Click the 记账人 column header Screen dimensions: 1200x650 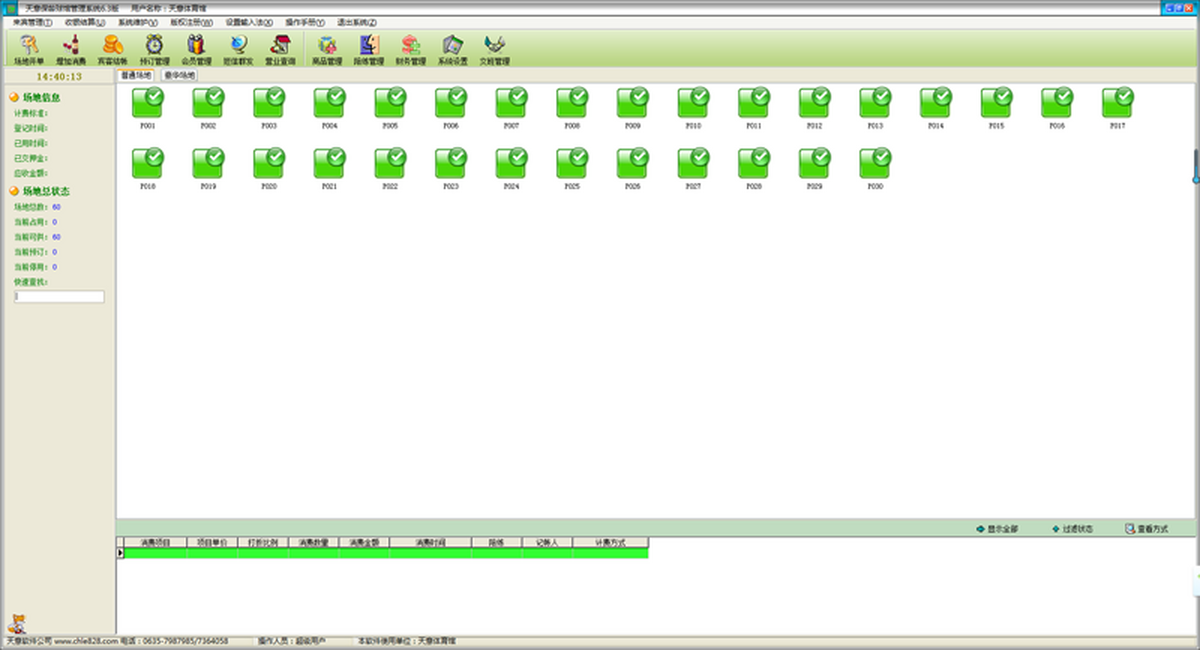pos(547,542)
